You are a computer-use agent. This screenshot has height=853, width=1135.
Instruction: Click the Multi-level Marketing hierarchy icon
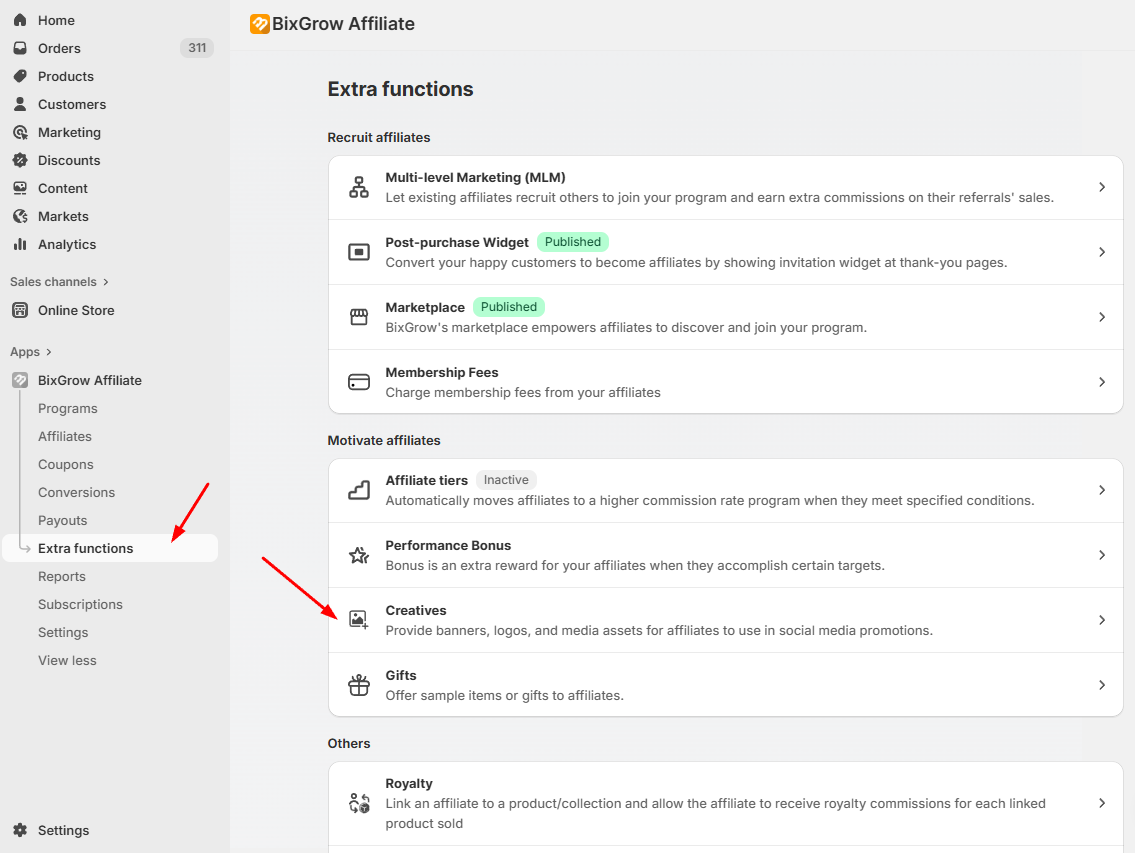click(x=358, y=187)
